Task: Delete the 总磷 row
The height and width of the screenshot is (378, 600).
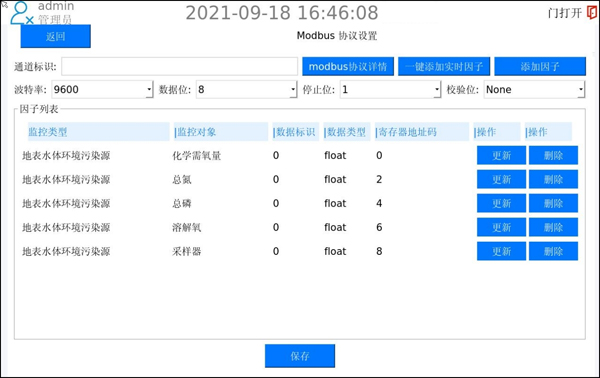Action: (553, 203)
